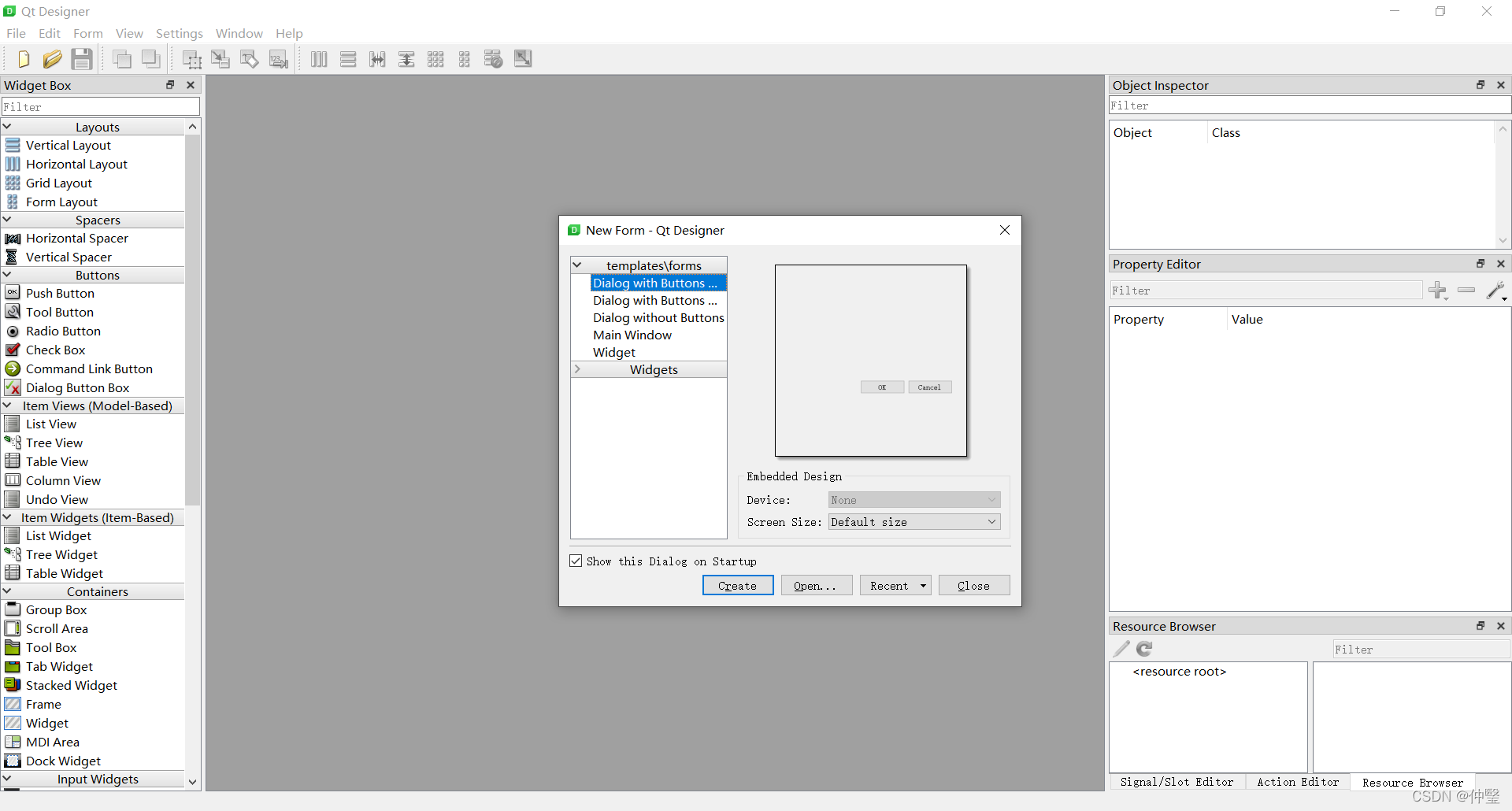Viewport: 1512px width, 811px height.
Task: Open the Form menu
Action: click(88, 33)
